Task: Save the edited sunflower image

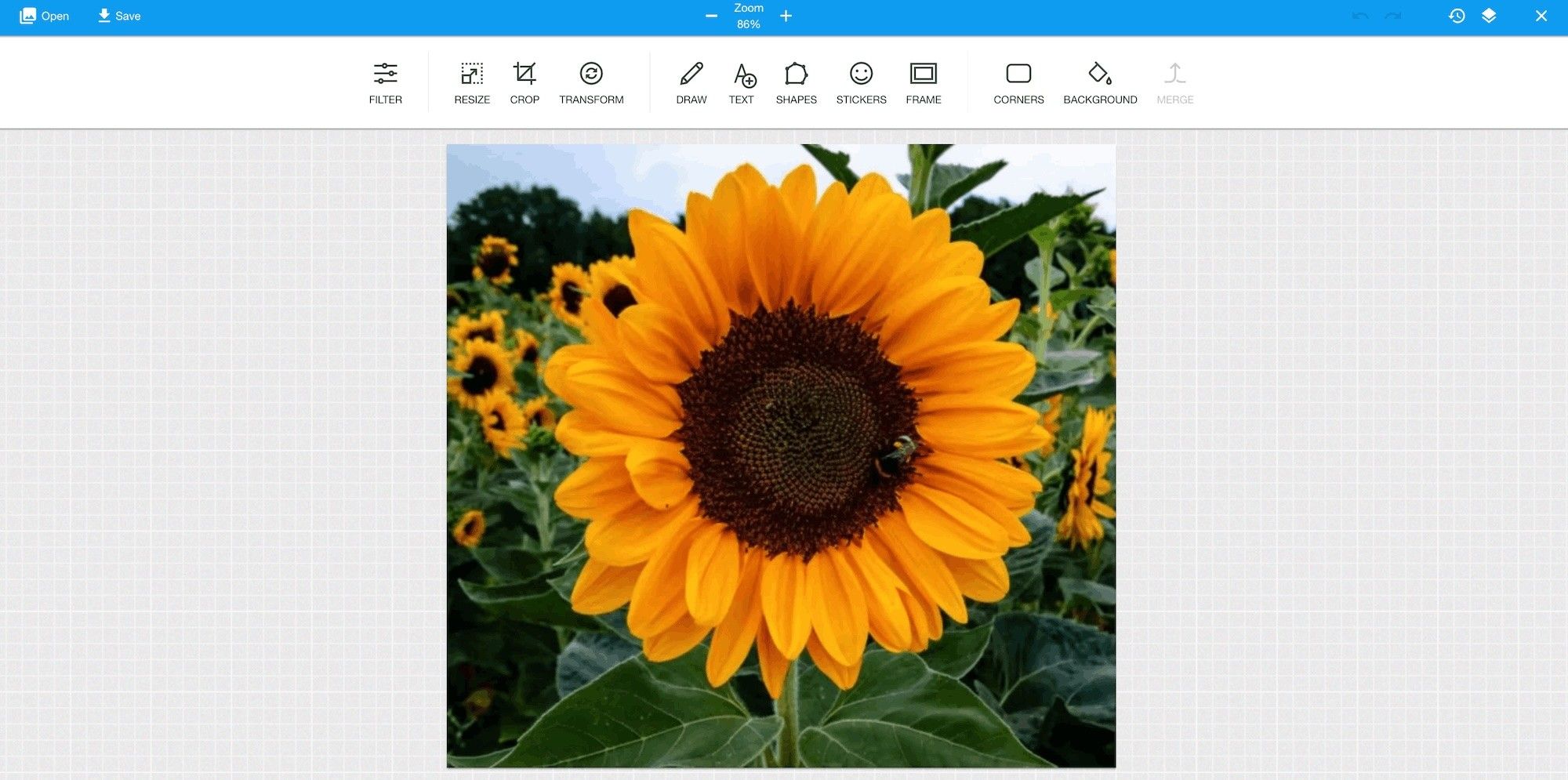Action: click(x=118, y=16)
